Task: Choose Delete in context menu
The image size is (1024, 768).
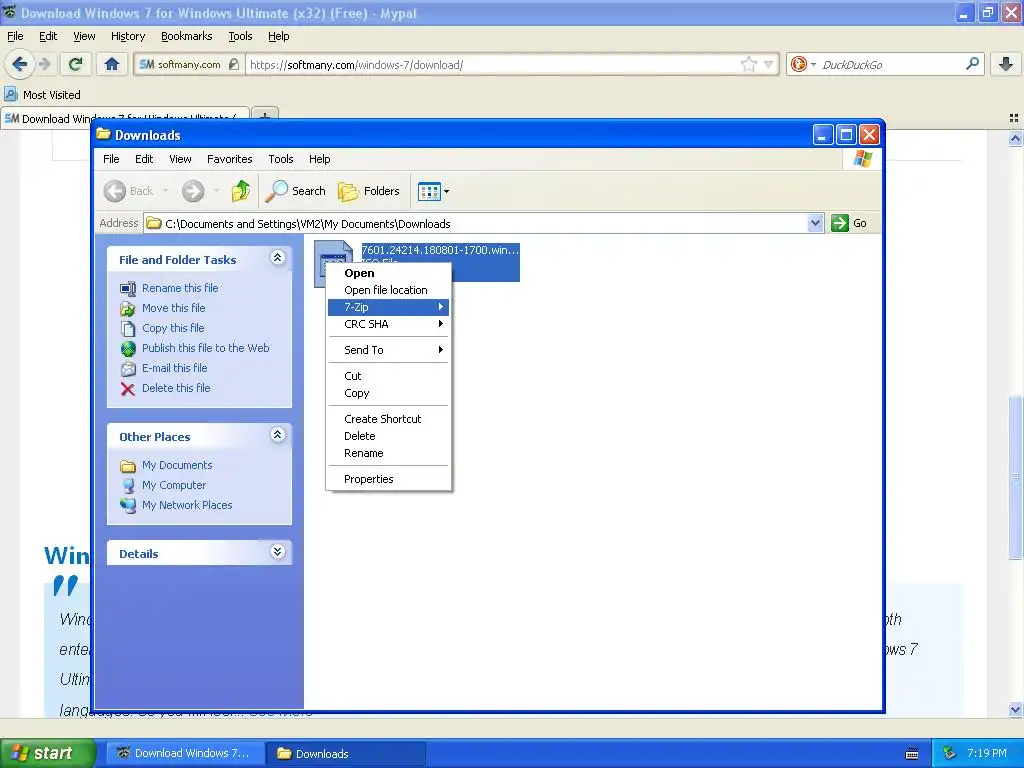Action: click(389, 436)
